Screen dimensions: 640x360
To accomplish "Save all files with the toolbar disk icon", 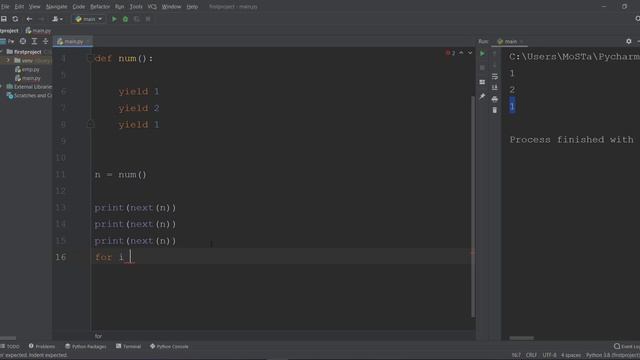I will point(4,19).
